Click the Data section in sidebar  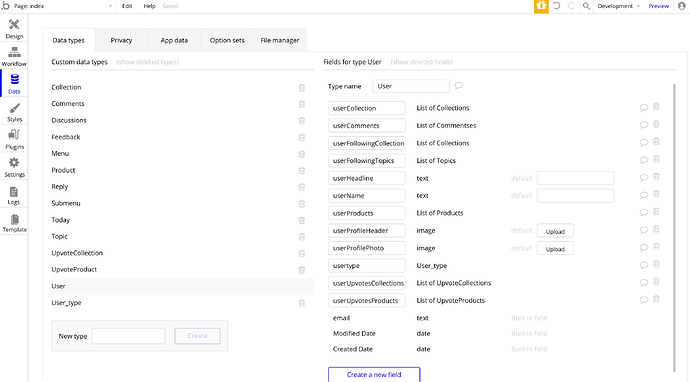point(14,84)
